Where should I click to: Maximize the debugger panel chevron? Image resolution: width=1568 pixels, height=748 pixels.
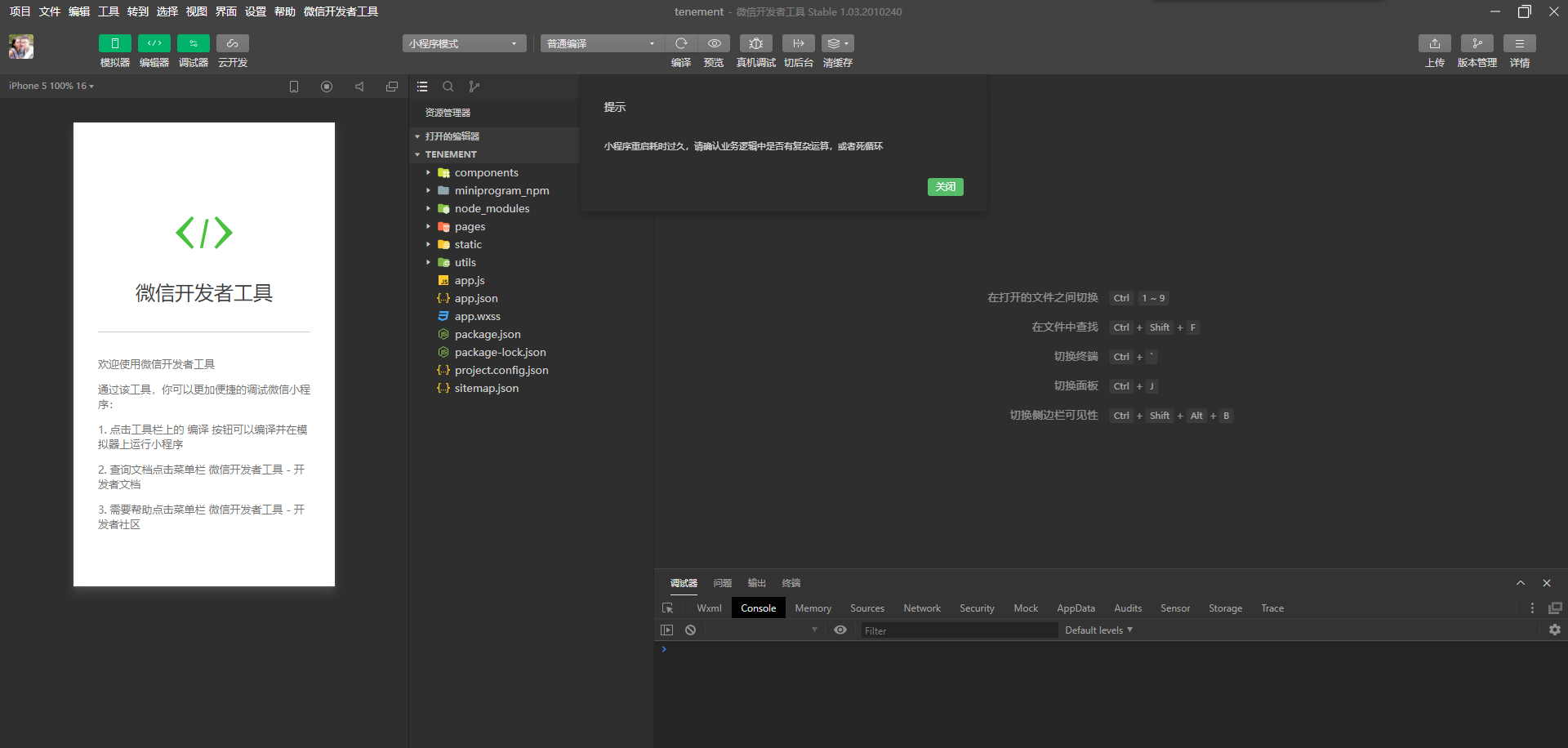click(x=1521, y=583)
